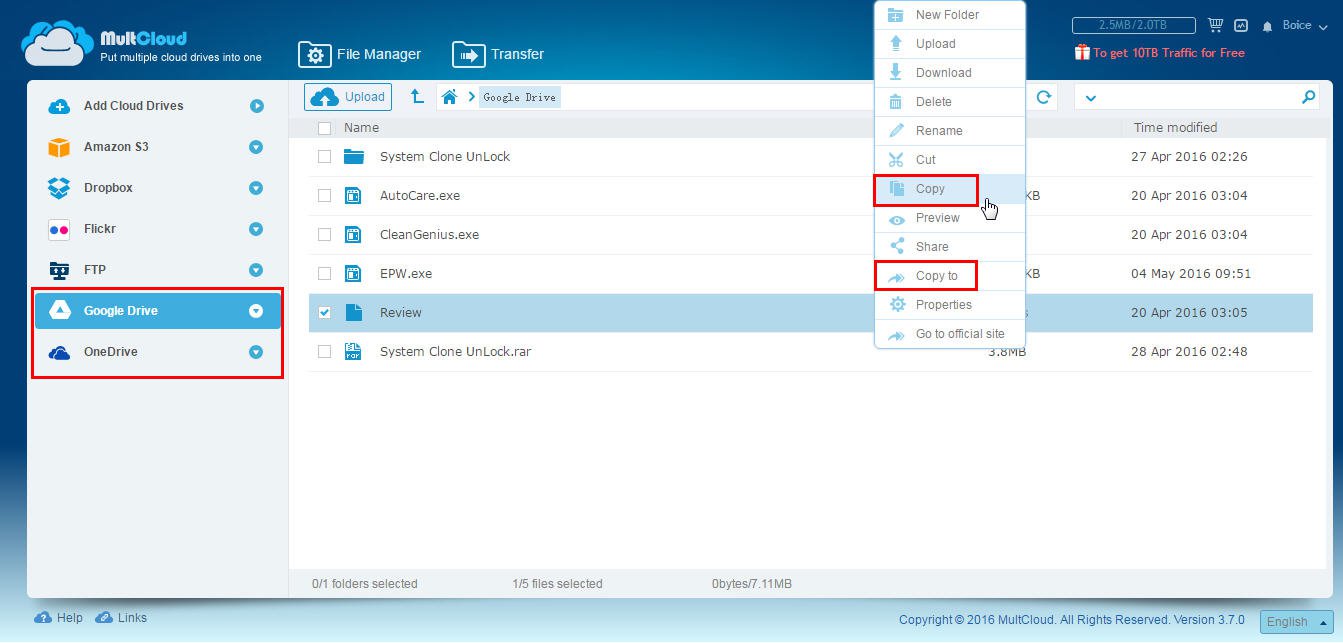
Task: Open File Manager tab
Action: click(360, 54)
